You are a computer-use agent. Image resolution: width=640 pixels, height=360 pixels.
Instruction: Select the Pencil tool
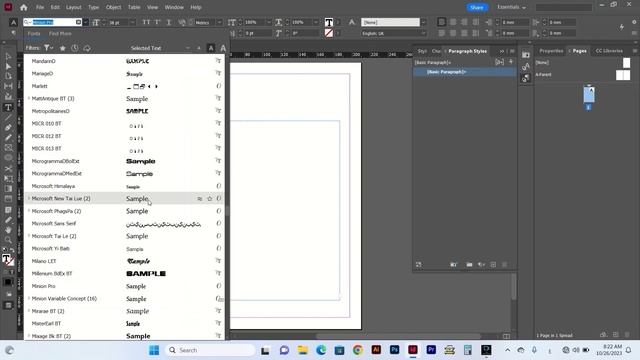pos(8,138)
